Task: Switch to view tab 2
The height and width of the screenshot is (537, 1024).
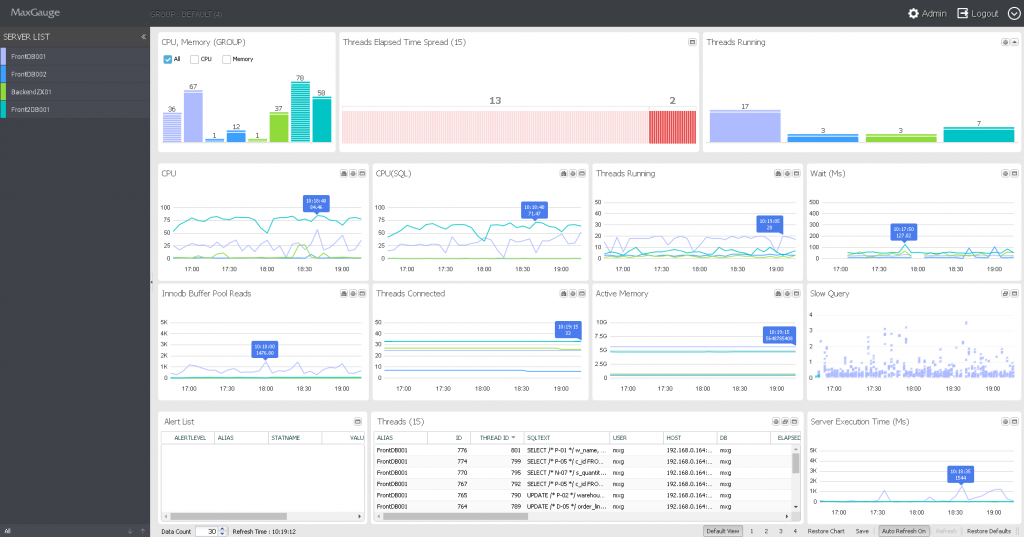Action: click(x=766, y=531)
